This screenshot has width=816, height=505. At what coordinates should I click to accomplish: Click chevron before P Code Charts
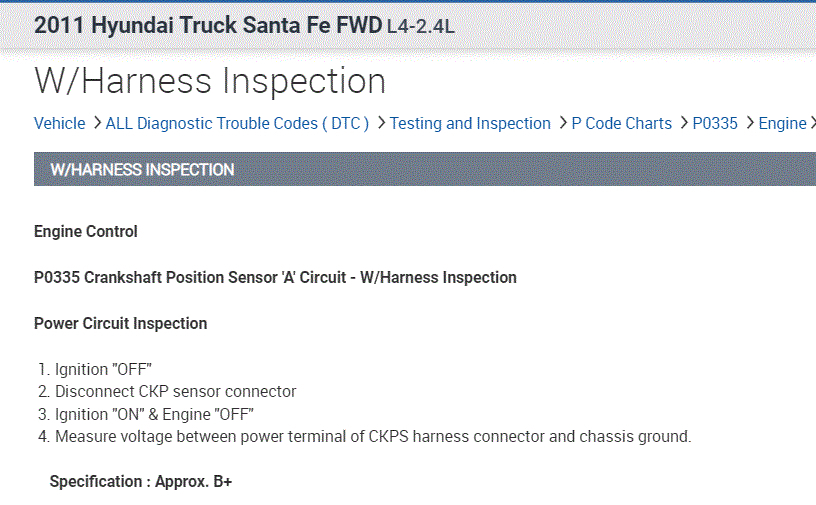[563, 123]
